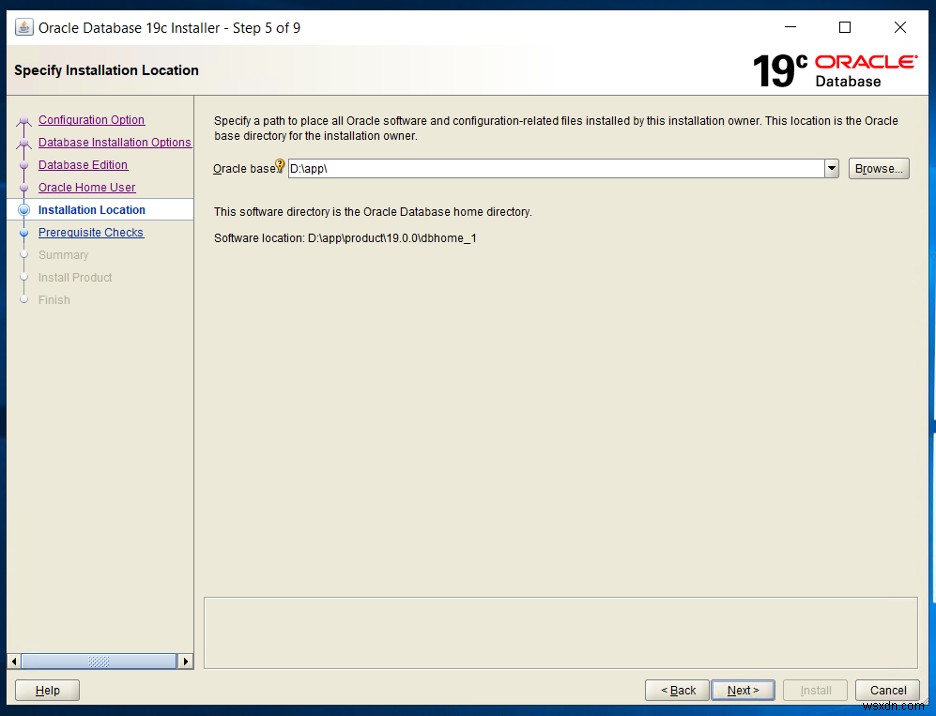Click the help bulb icon beside Oracle base

click(280, 164)
